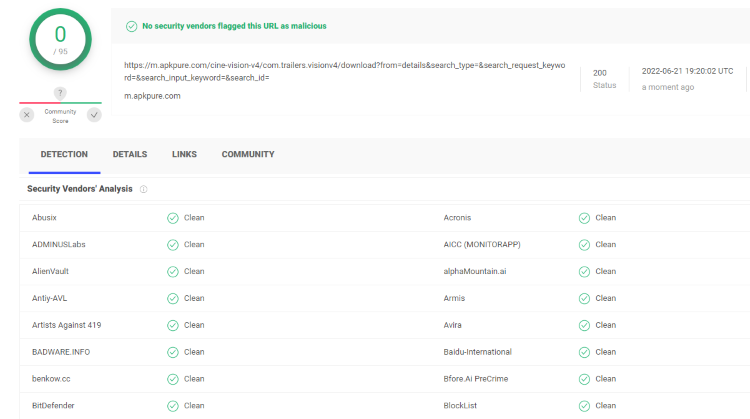Screen dimensions: 750x419
Task: Click the m.apkpure.com domain text
Action: pyautogui.click(x=152, y=96)
